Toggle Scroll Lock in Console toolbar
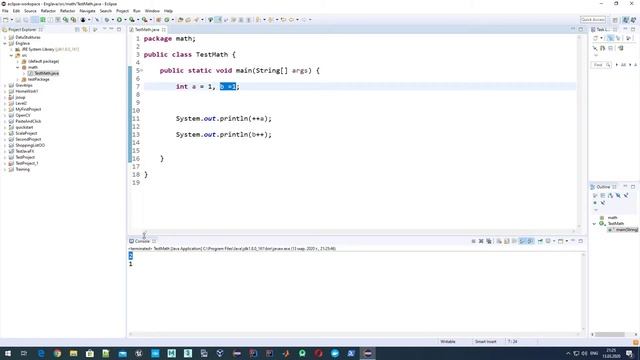Viewport: 640px width, 360px height. [x=507, y=241]
